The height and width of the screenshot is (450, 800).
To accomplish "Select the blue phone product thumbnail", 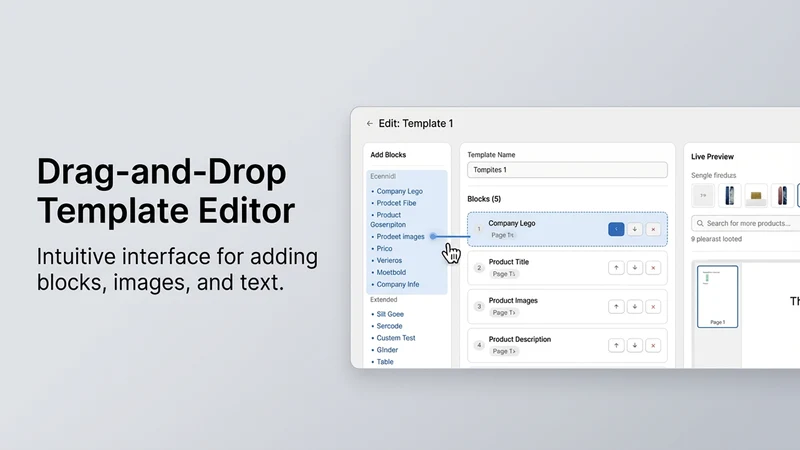I will tap(730, 195).
